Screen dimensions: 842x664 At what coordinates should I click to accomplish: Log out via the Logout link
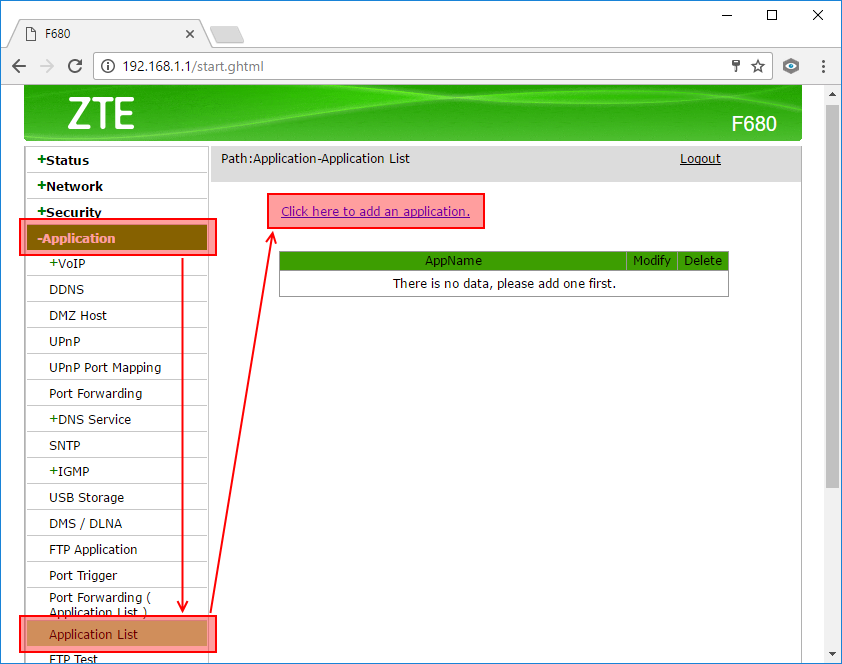700,159
